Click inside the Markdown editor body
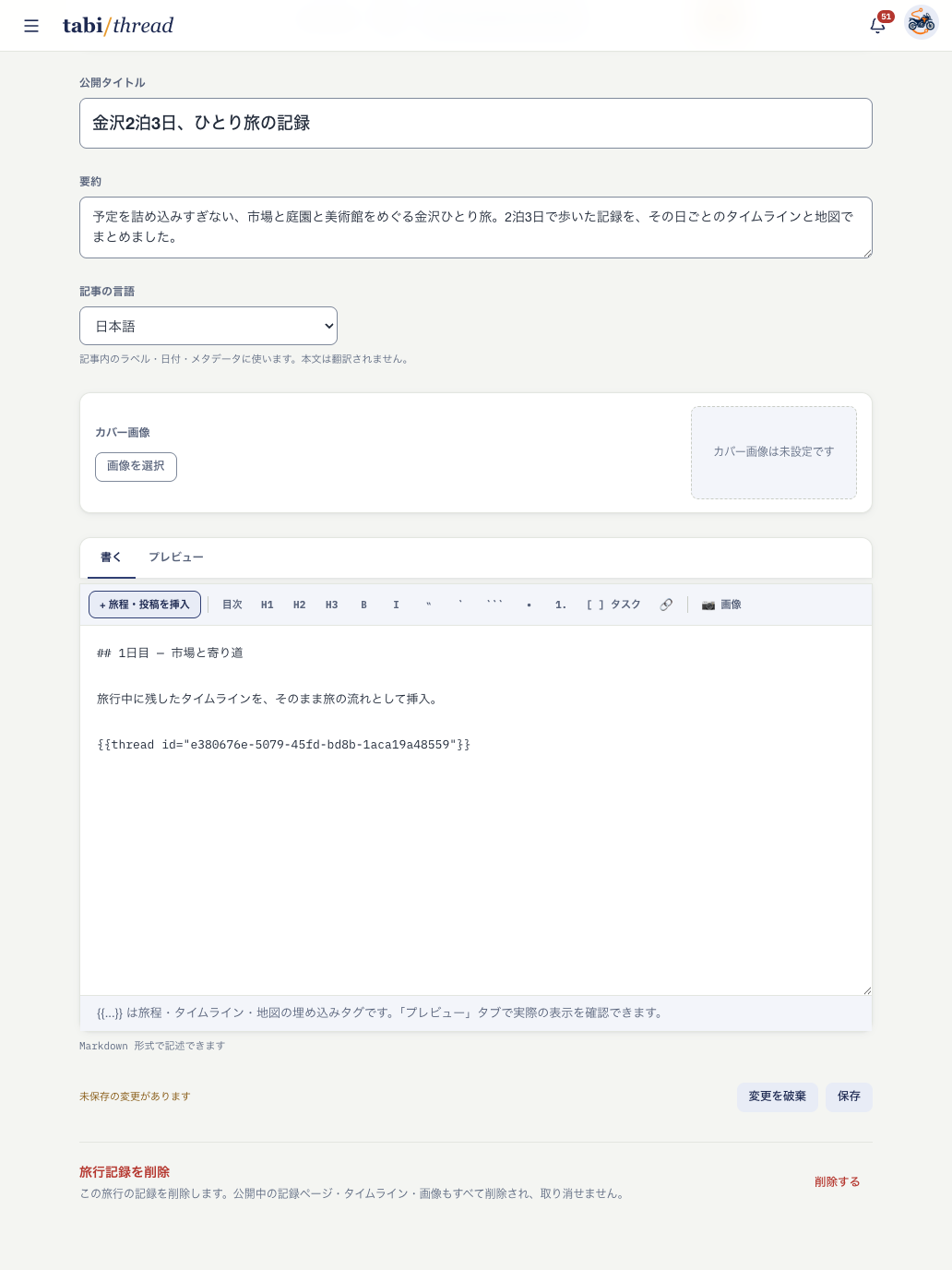This screenshot has width=952, height=1270. [476, 810]
